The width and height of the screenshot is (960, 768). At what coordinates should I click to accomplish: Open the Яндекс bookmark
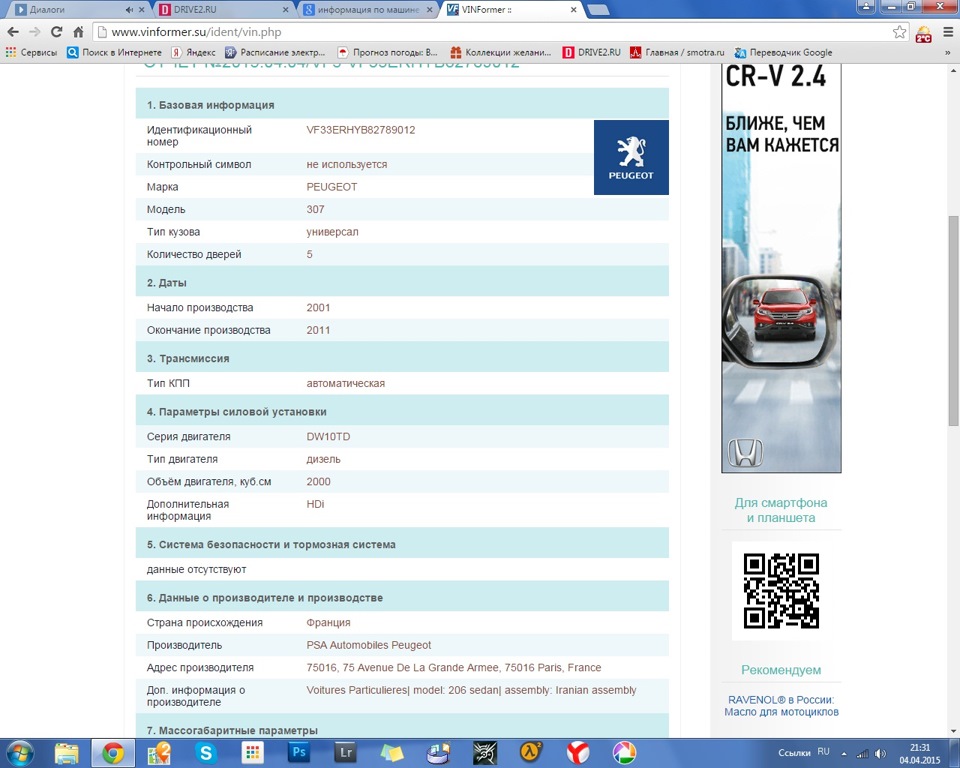click(193, 53)
